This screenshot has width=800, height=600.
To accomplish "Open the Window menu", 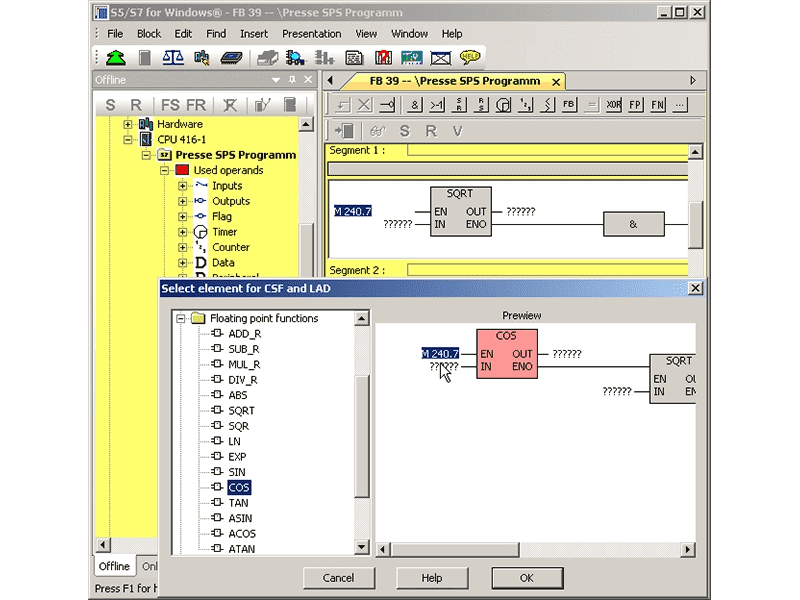I will tap(409, 34).
